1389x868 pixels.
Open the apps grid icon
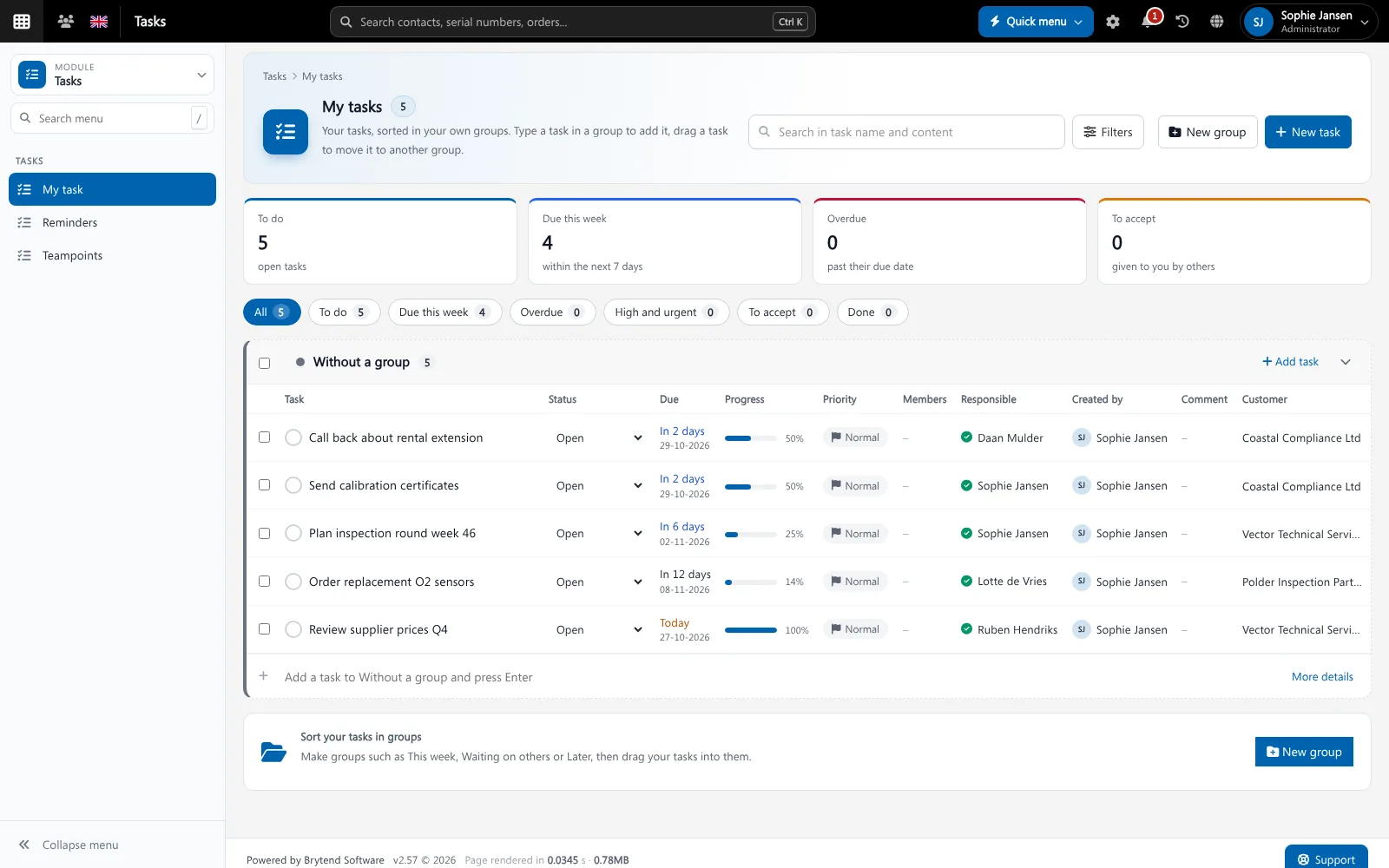point(22,22)
